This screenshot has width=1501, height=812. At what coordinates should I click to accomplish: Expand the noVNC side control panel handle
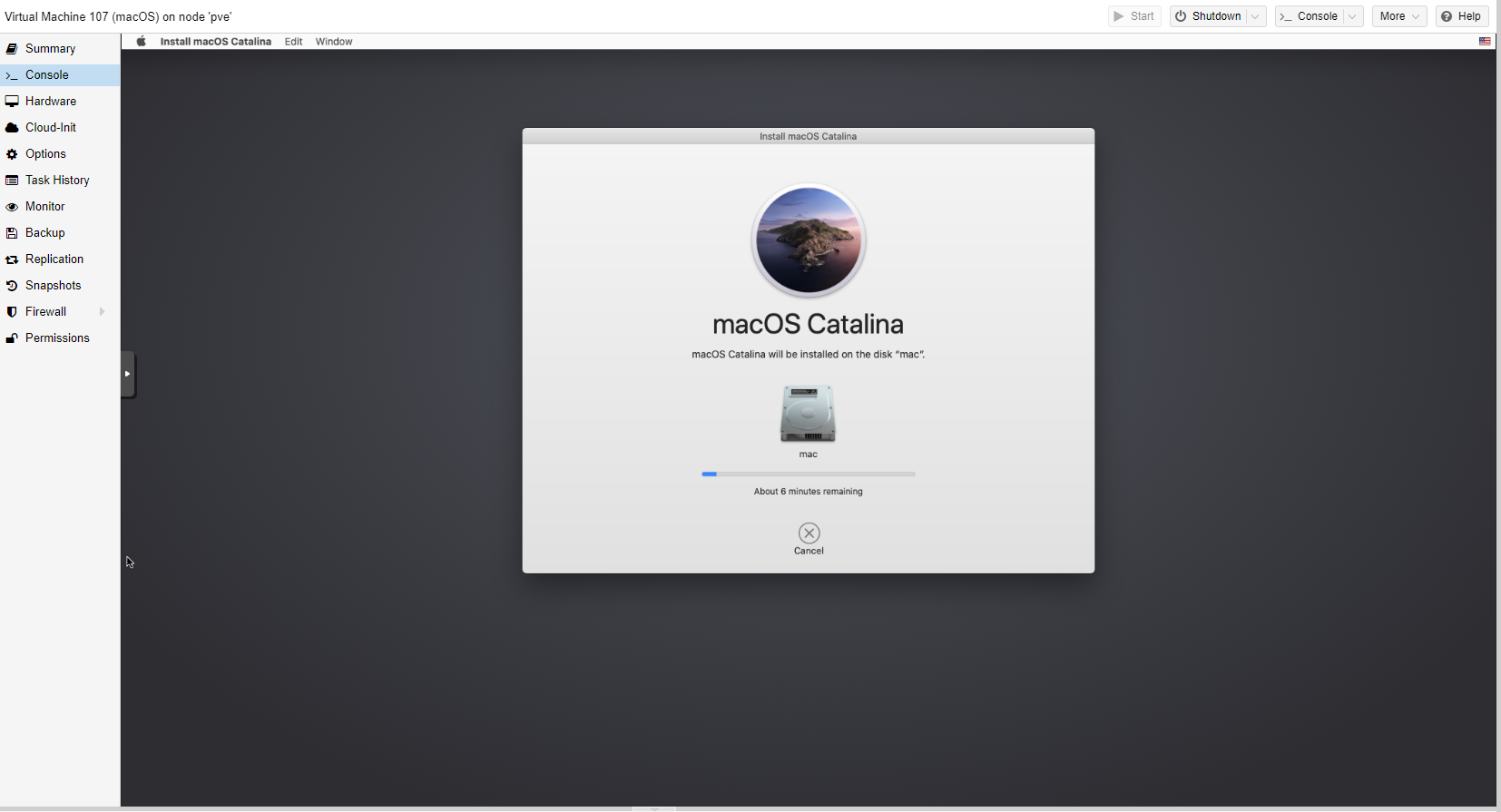tap(128, 374)
